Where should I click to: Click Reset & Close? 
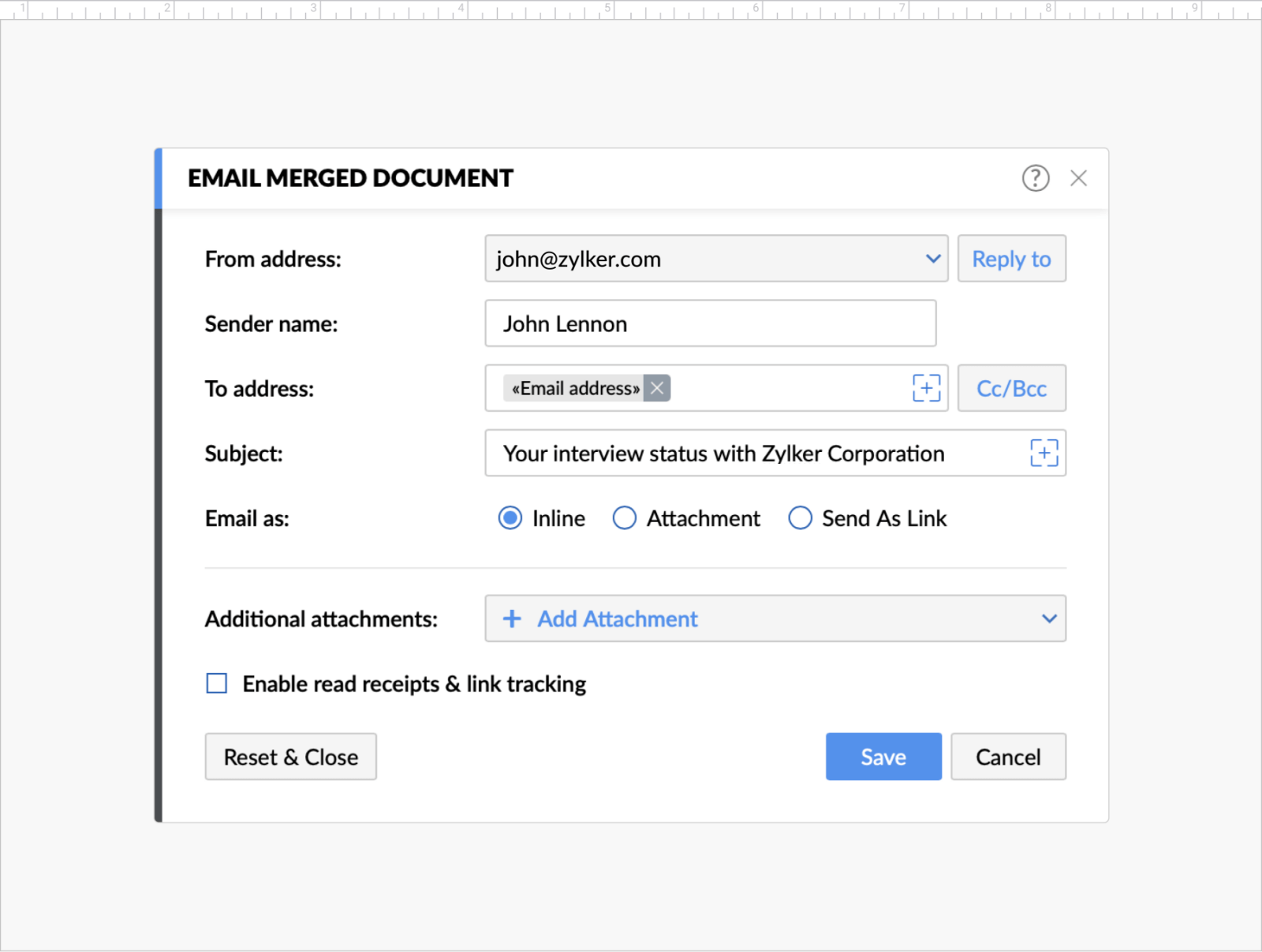(x=290, y=756)
